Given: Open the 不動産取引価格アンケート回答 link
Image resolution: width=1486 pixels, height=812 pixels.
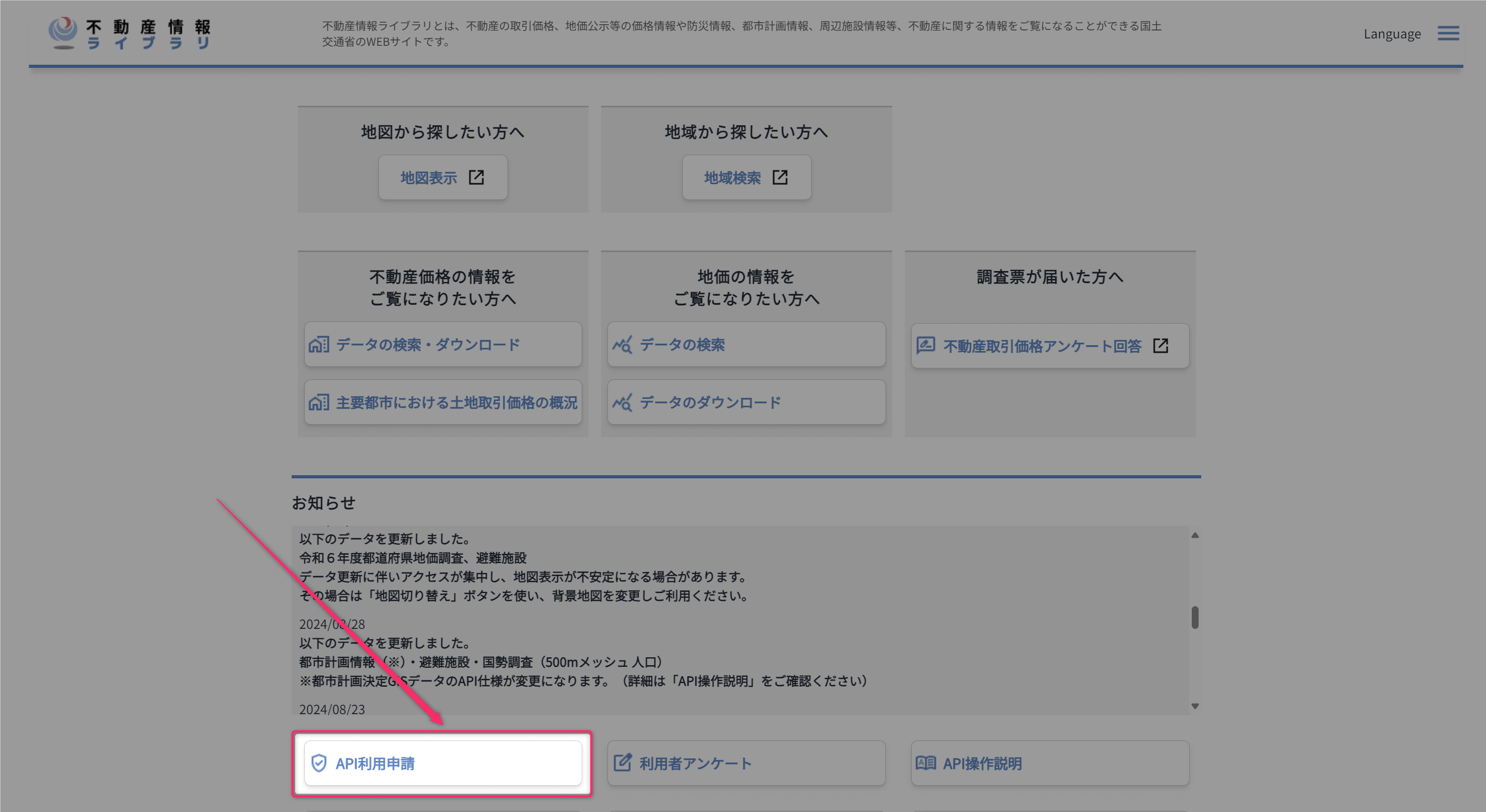Looking at the screenshot, I should tap(1042, 346).
